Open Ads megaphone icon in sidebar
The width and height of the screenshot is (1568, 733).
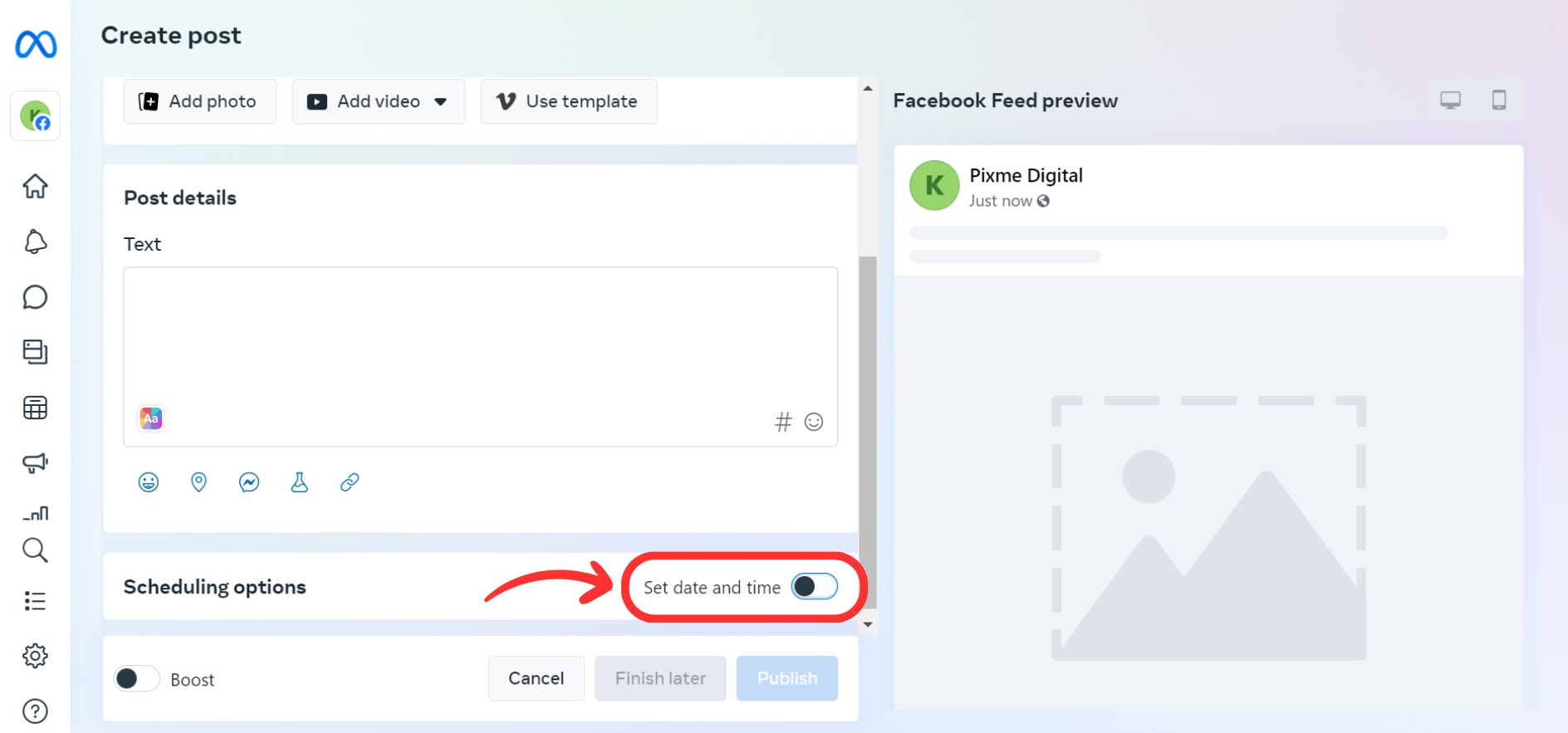pos(35,462)
